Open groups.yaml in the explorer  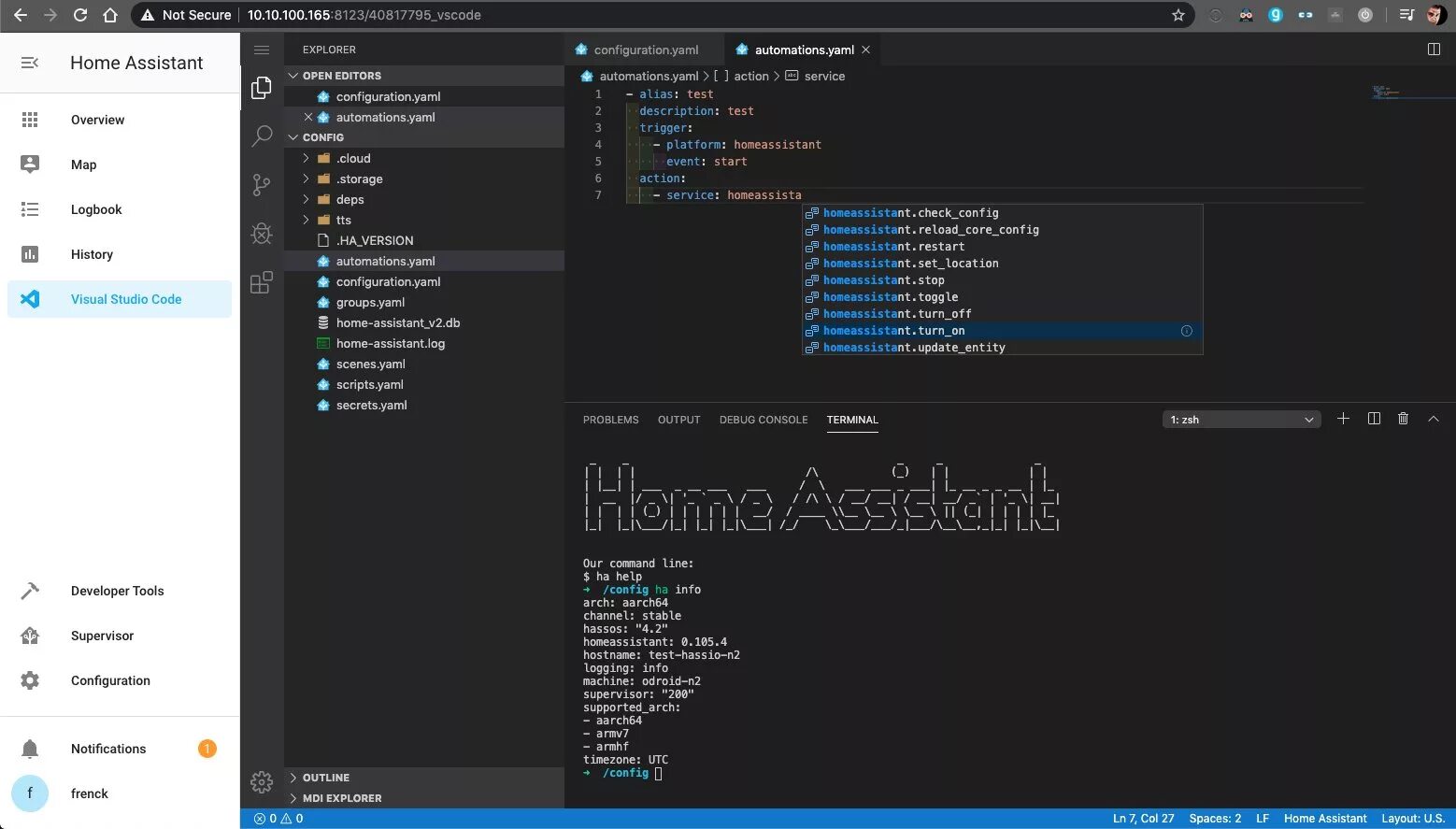(424, 302)
